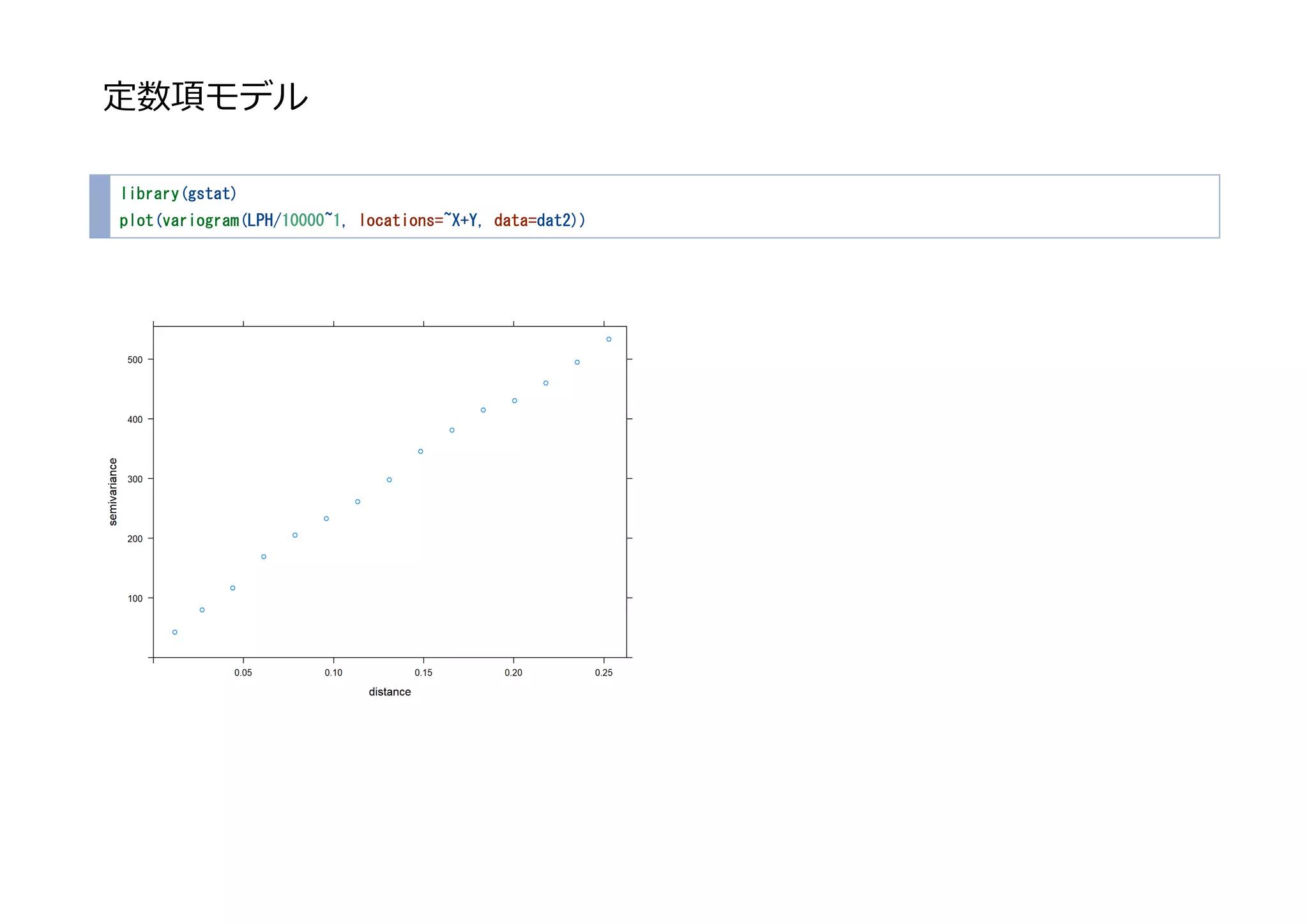Screen dimensions: 1308x924
Task: Click the distance x-axis label
Action: tap(390, 692)
